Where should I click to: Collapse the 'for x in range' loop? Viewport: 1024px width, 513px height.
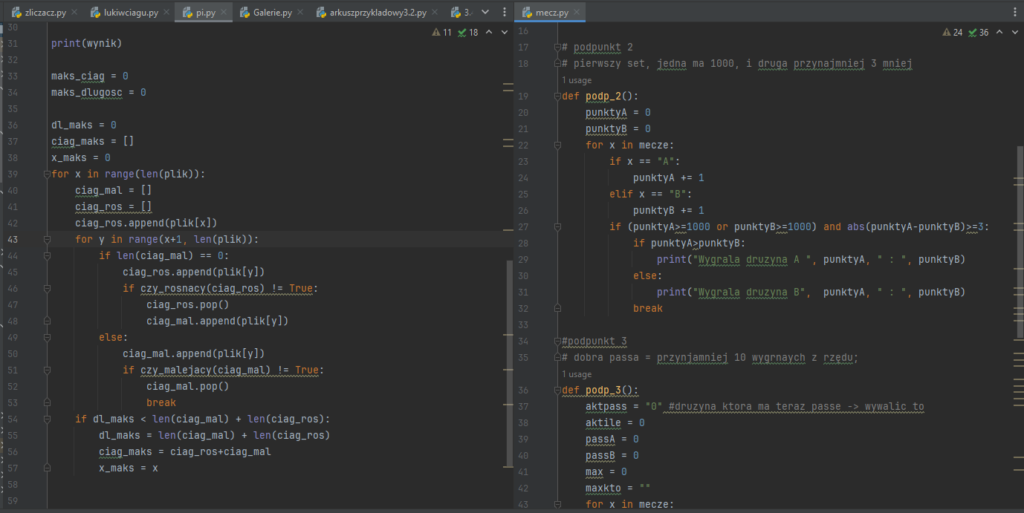click(46, 174)
